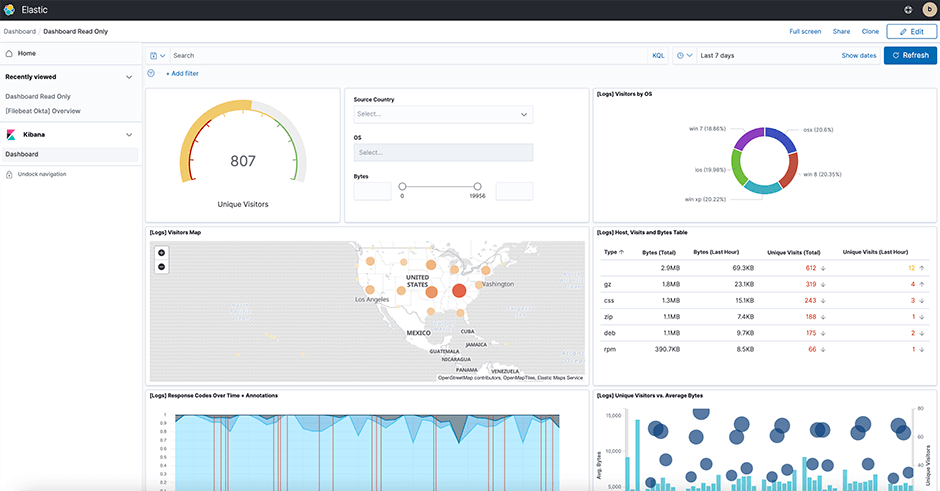Toggle Show dates in time picker
The height and width of the screenshot is (491, 940).
point(858,56)
